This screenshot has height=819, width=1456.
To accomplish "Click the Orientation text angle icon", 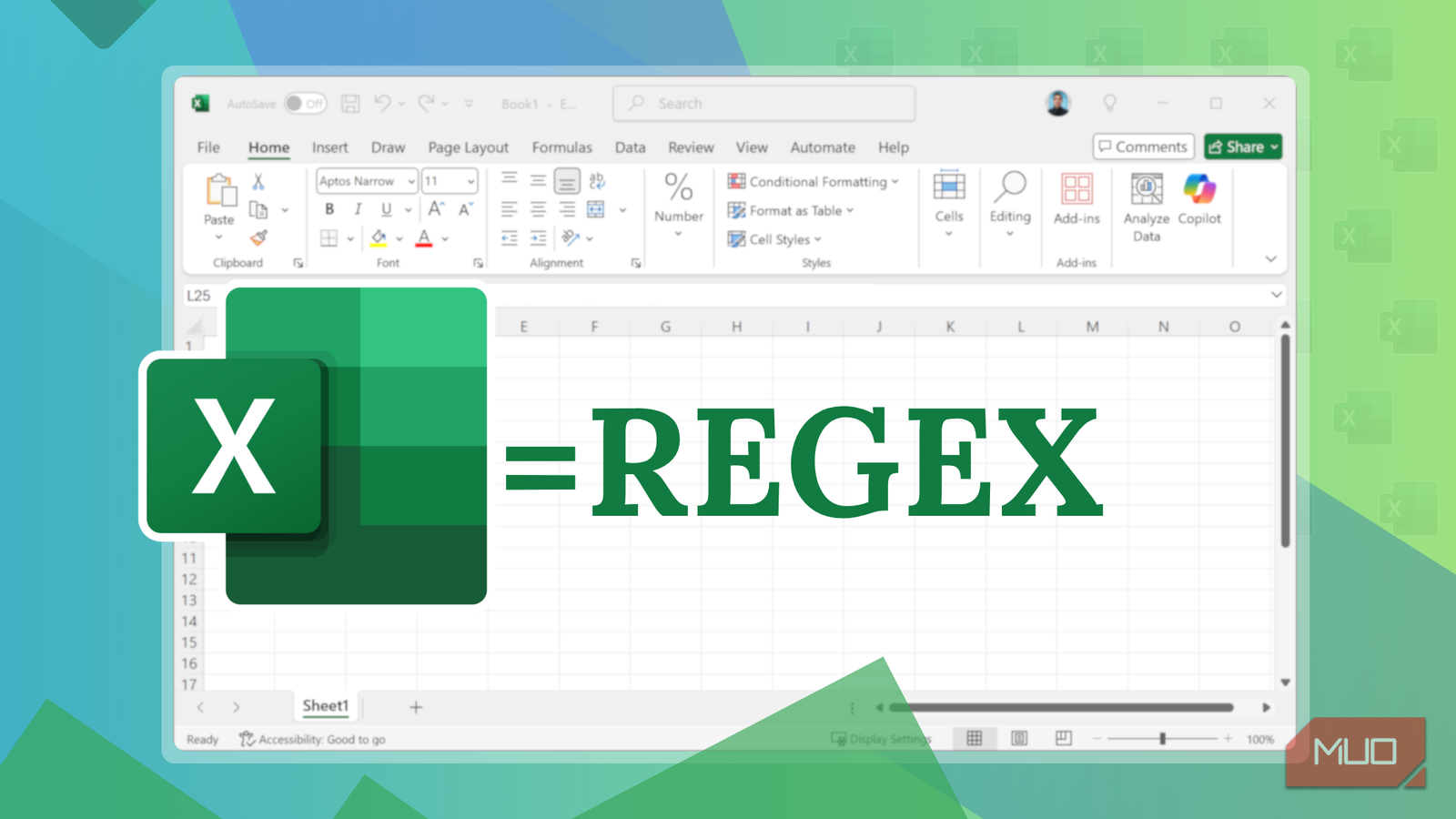I will click(571, 238).
